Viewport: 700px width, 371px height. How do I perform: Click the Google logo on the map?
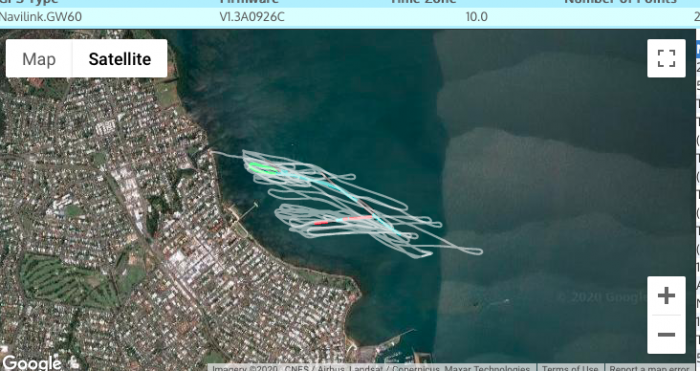(x=31, y=363)
